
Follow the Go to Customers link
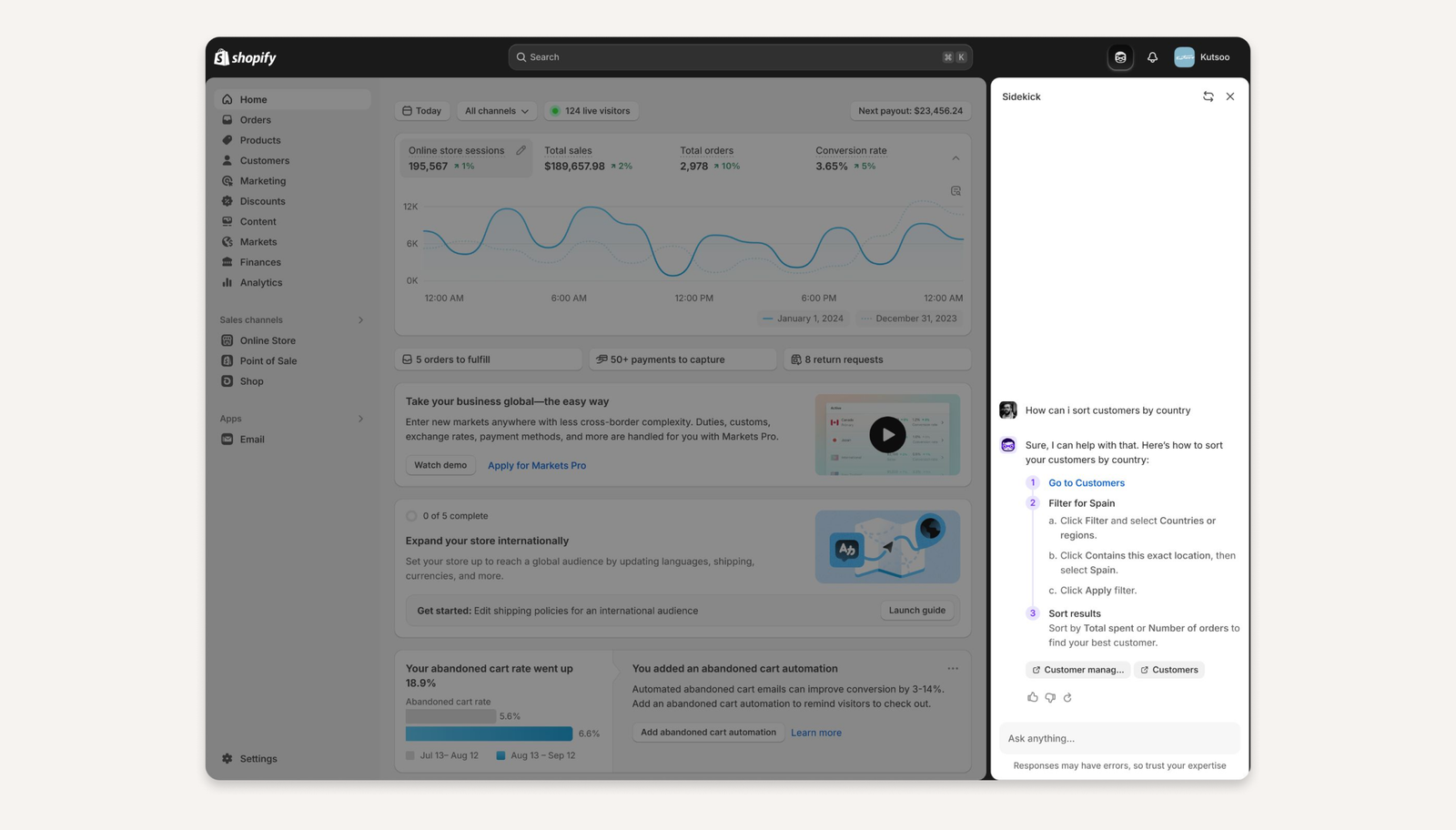pyautogui.click(x=1087, y=483)
